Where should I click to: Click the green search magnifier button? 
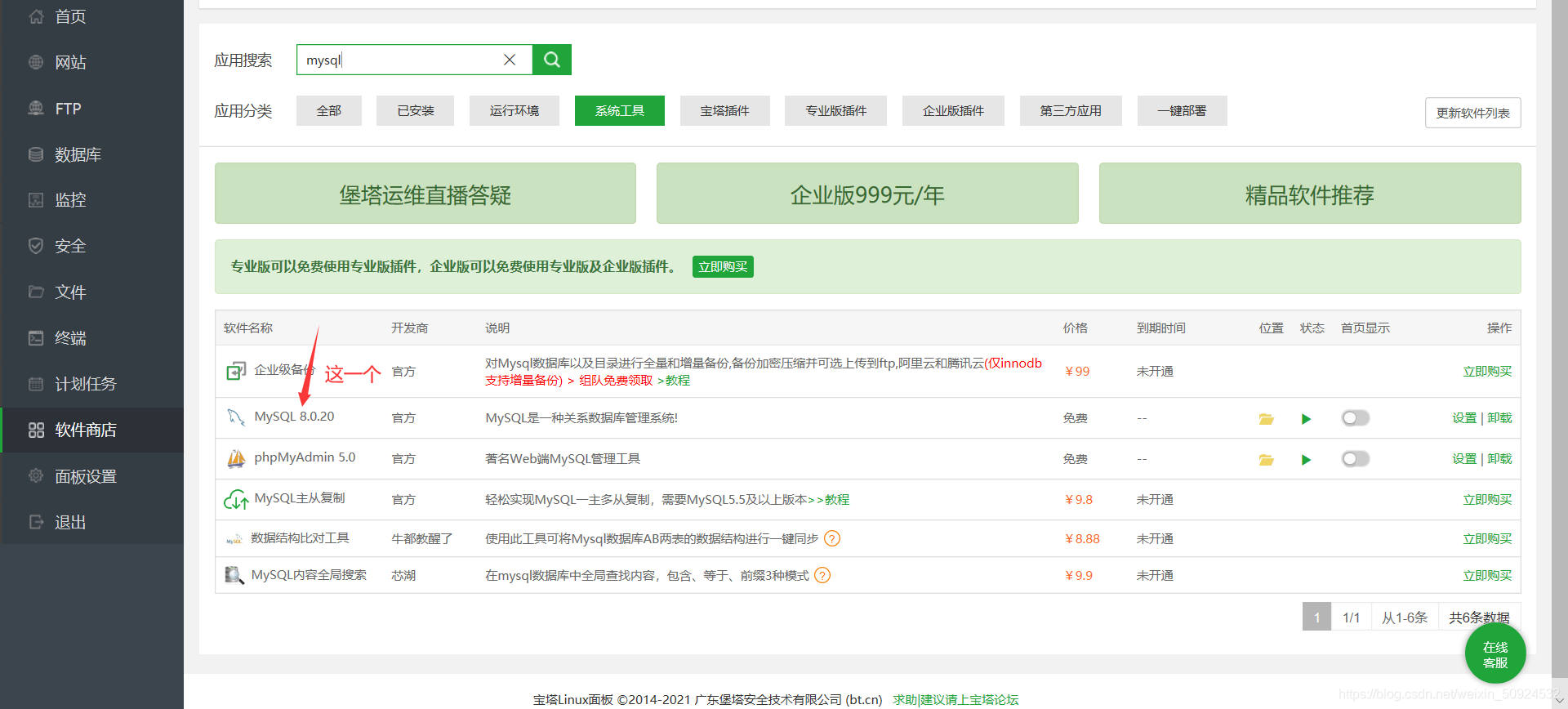pos(552,60)
